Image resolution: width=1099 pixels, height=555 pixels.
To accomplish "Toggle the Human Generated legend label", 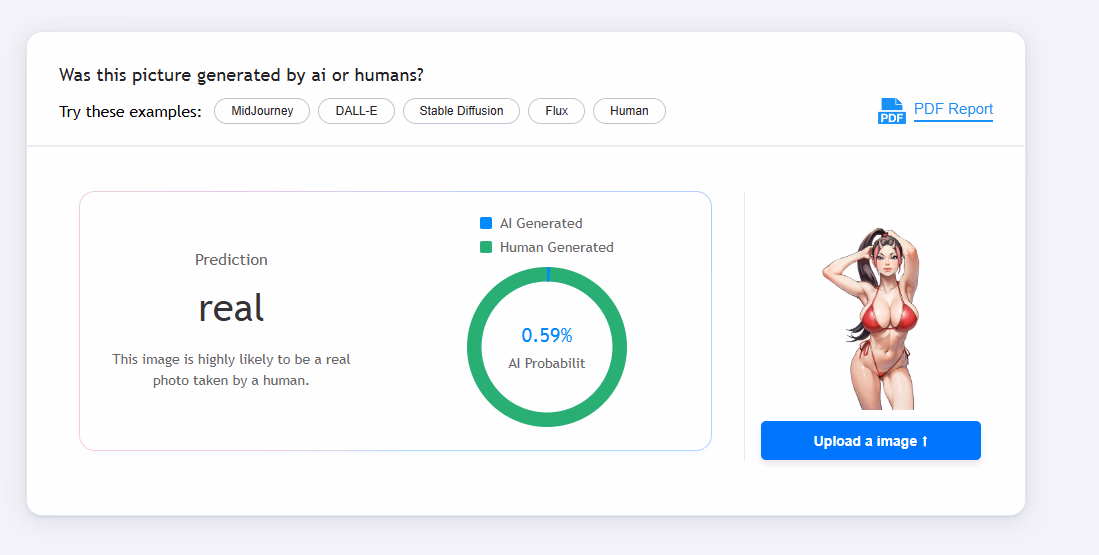I will click(x=556, y=247).
